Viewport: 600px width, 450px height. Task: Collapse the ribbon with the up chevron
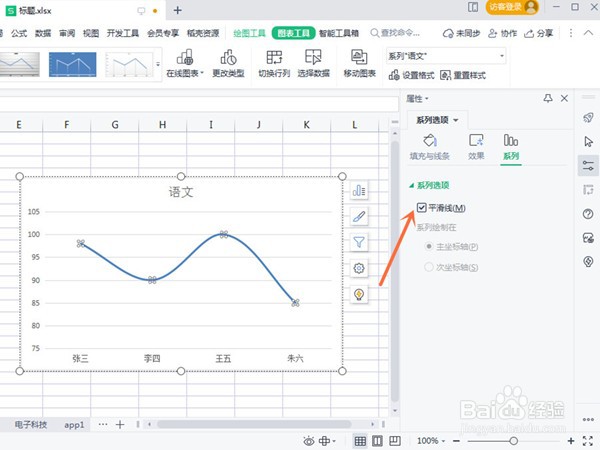click(x=588, y=33)
